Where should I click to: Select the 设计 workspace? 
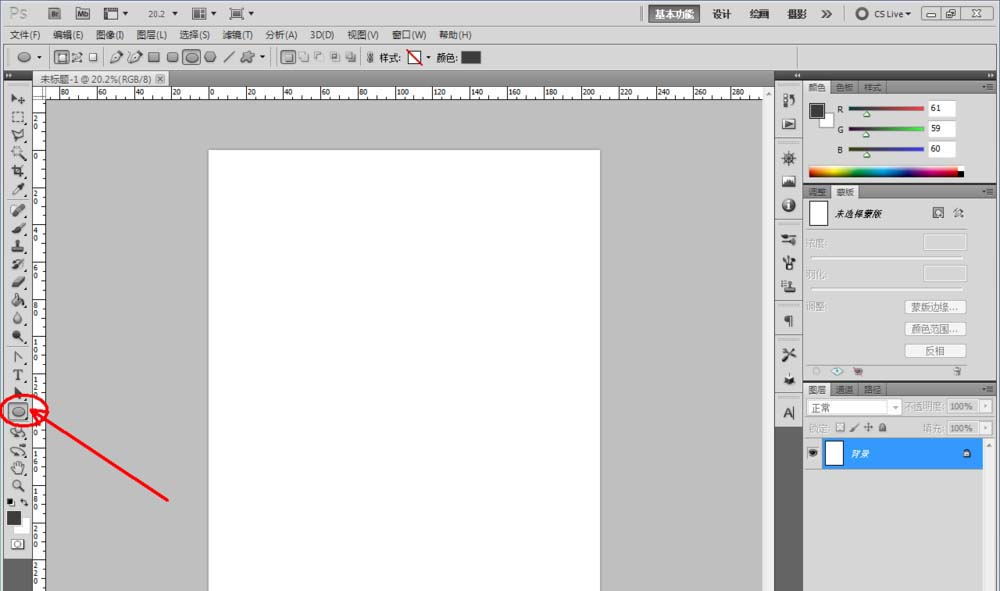pyautogui.click(x=721, y=13)
